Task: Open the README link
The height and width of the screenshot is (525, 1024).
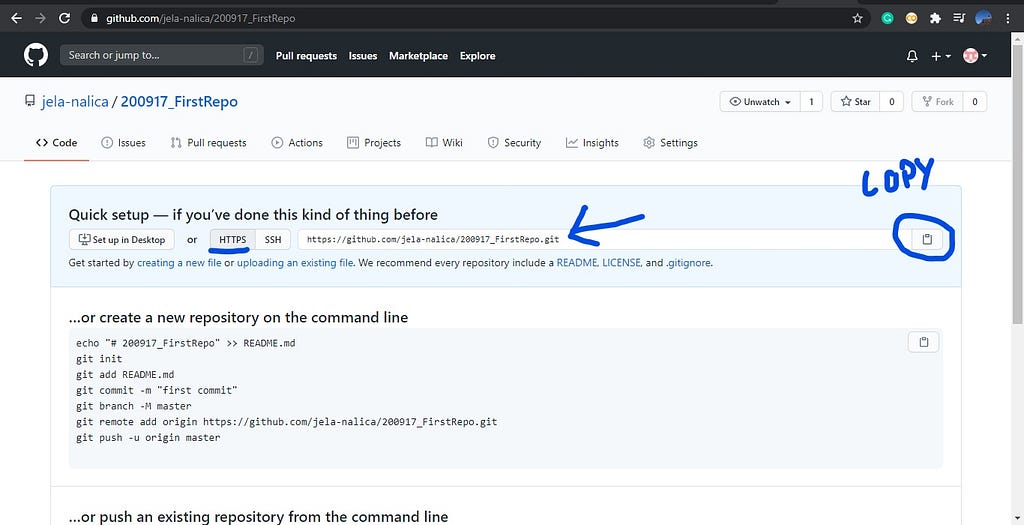Action: pyautogui.click(x=577, y=263)
